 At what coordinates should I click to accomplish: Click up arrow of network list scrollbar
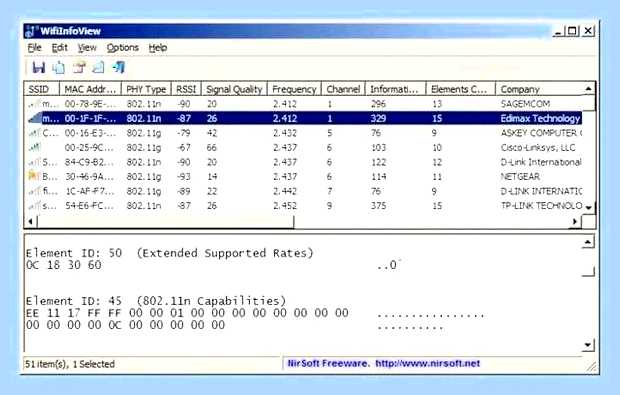tap(588, 89)
